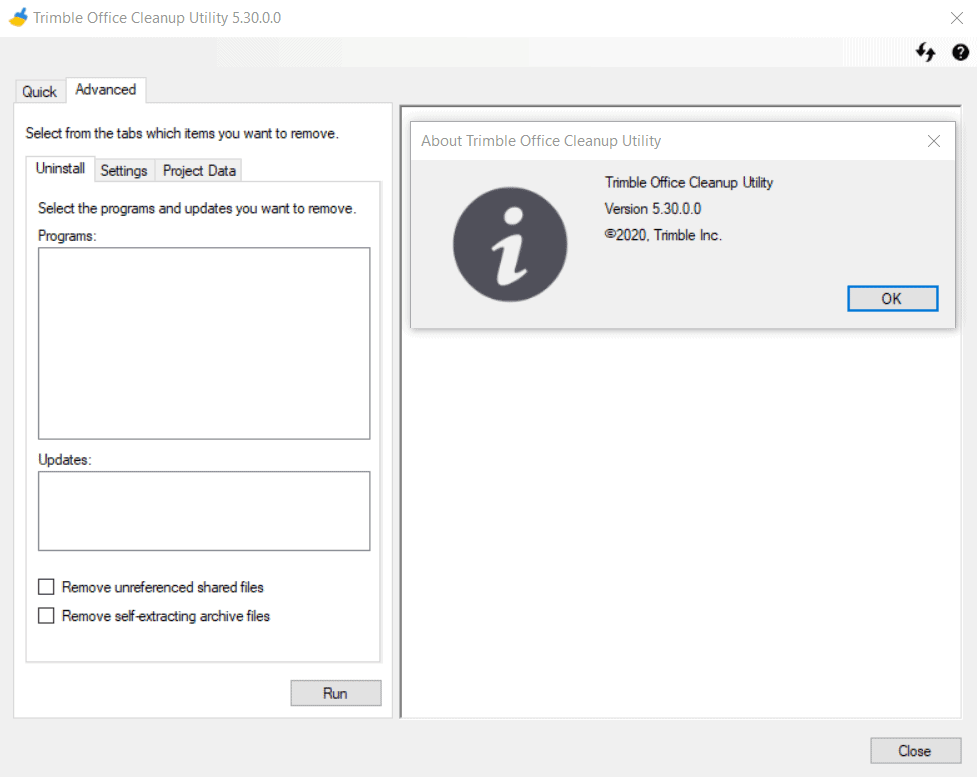
Task: Open the help question mark icon
Action: pyautogui.click(x=960, y=52)
